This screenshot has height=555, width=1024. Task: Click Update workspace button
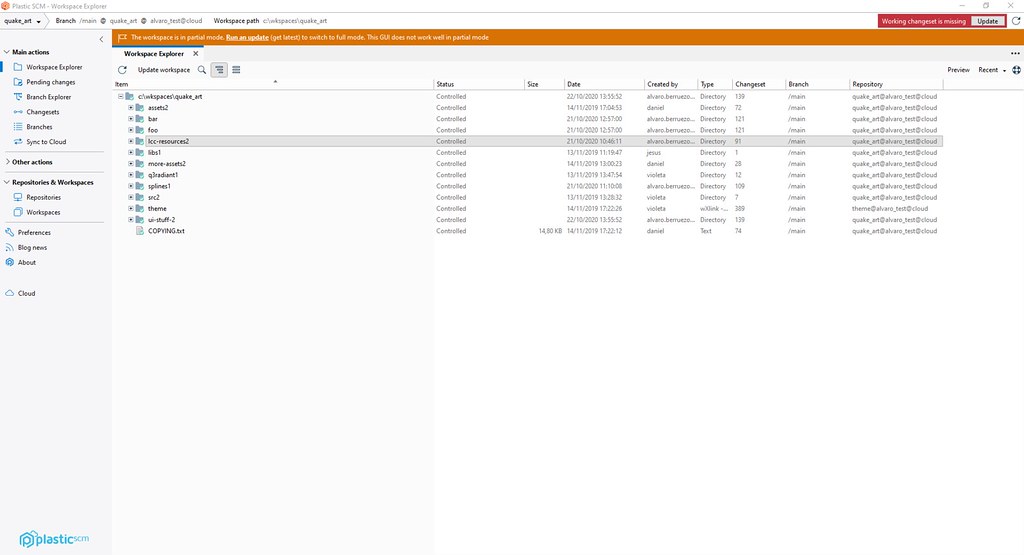click(164, 70)
